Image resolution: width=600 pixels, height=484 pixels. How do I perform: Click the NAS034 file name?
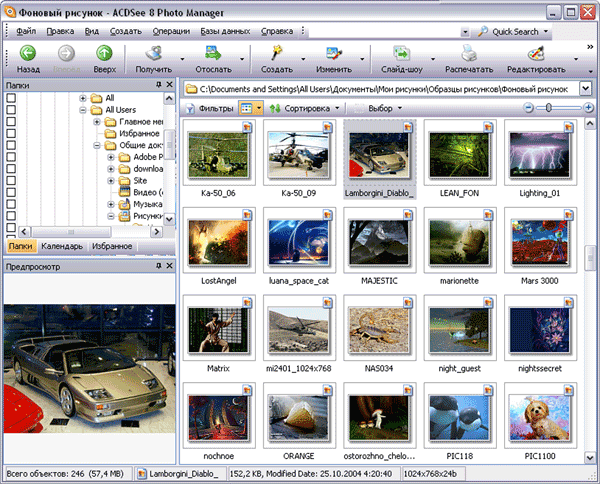pyautogui.click(x=379, y=368)
